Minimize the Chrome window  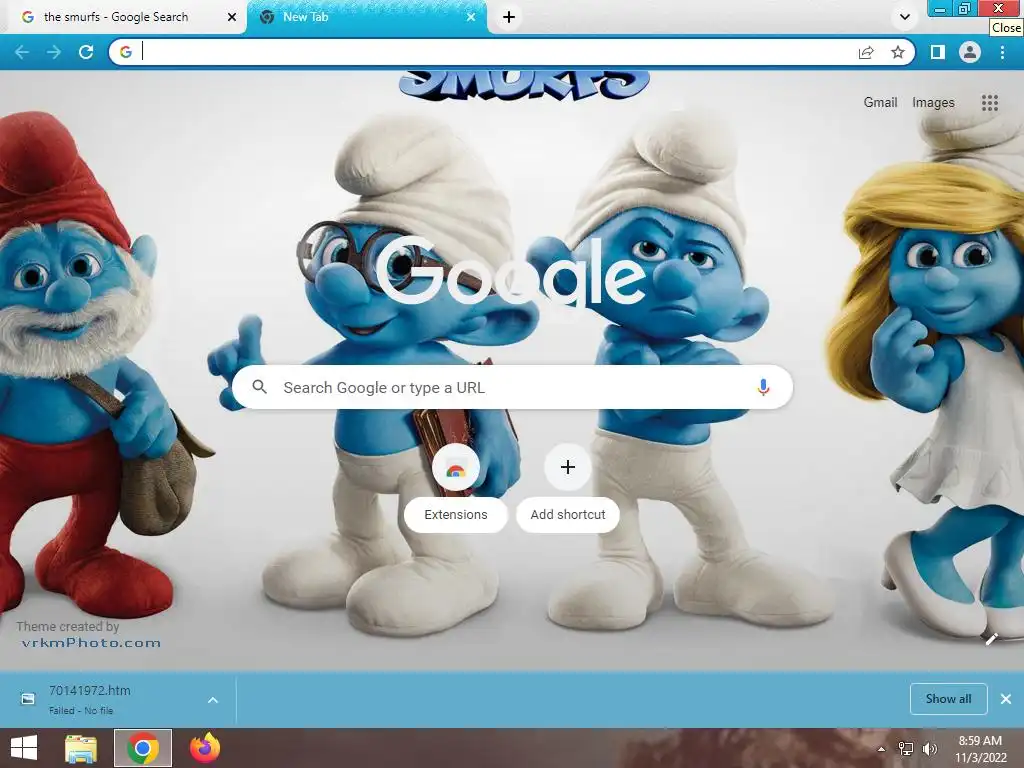pos(940,9)
